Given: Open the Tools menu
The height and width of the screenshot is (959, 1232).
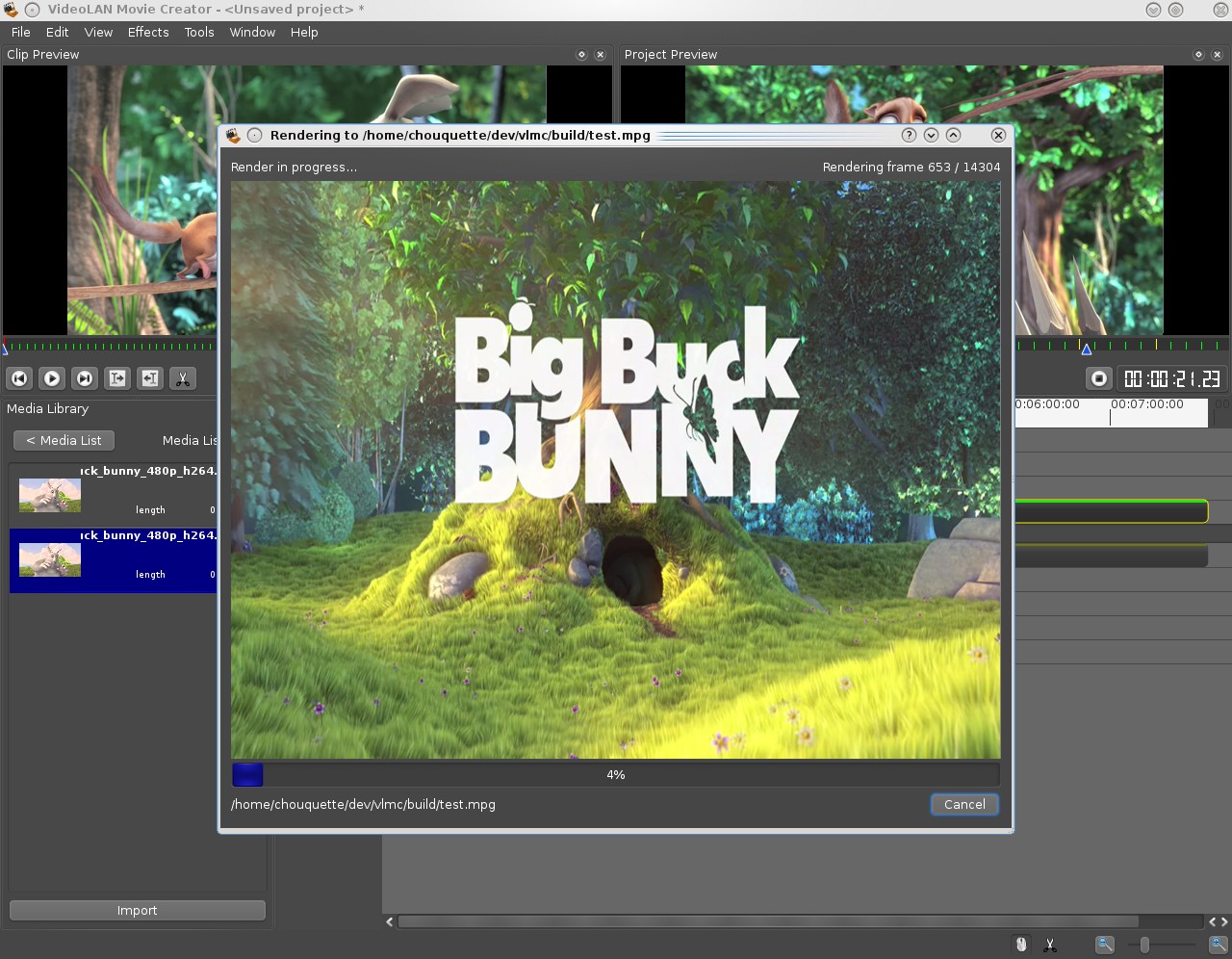Looking at the screenshot, I should coord(199,32).
